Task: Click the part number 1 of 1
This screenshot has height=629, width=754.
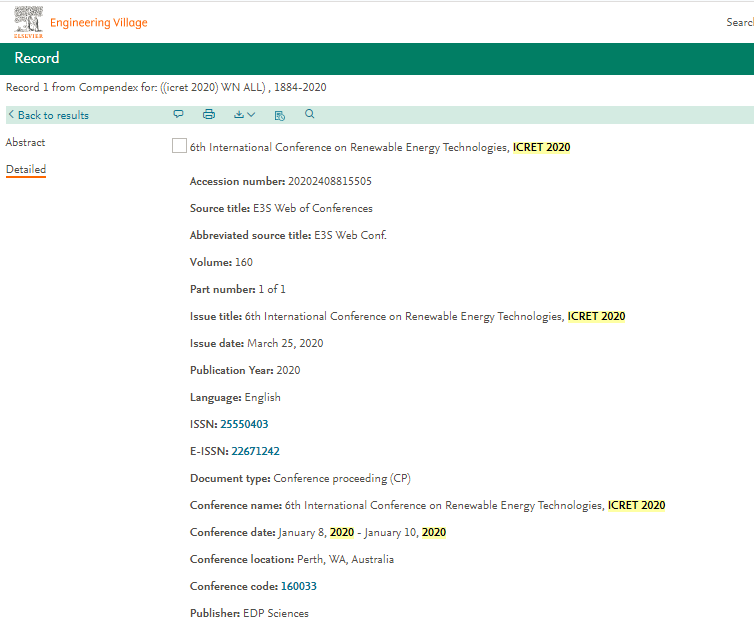Action: 272,289
